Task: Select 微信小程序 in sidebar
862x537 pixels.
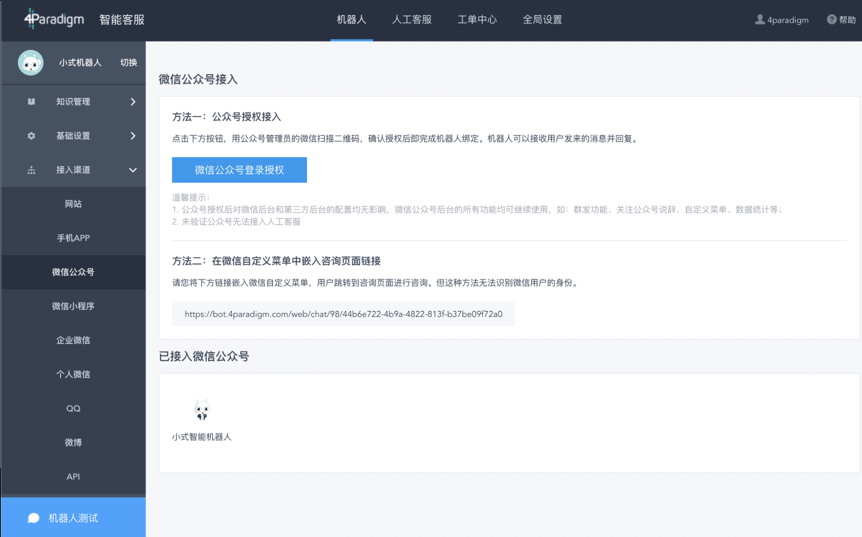Action: pos(73,306)
